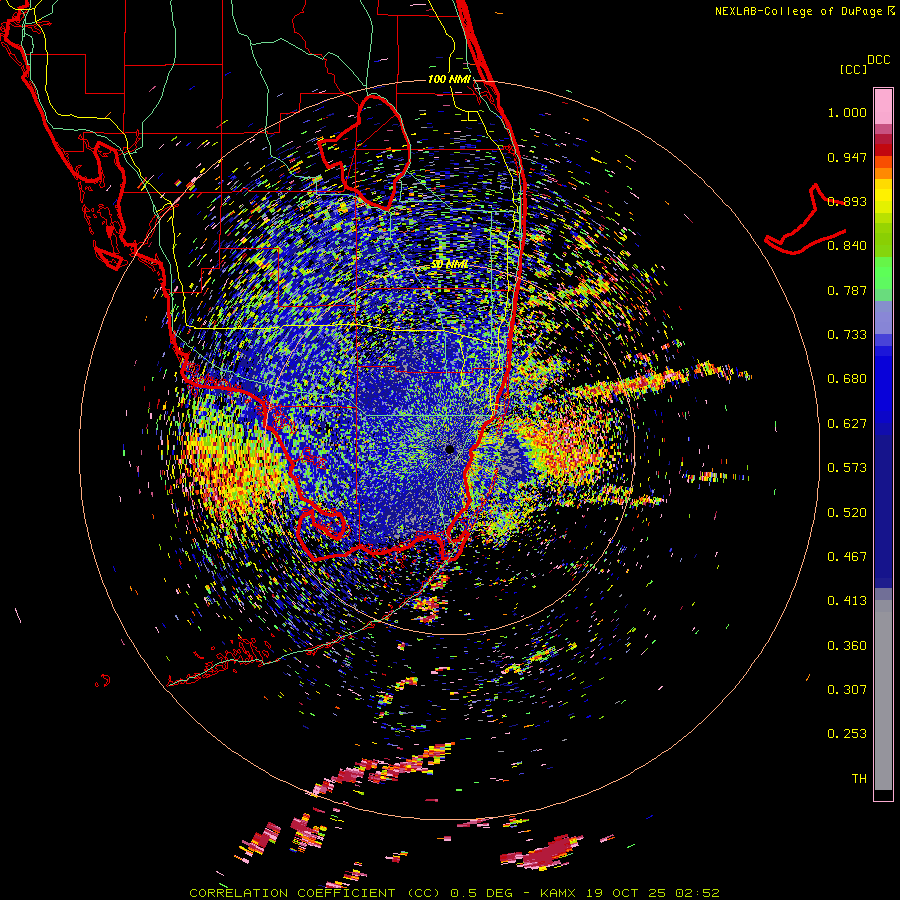Select the 0.947 scale value

tap(847, 157)
